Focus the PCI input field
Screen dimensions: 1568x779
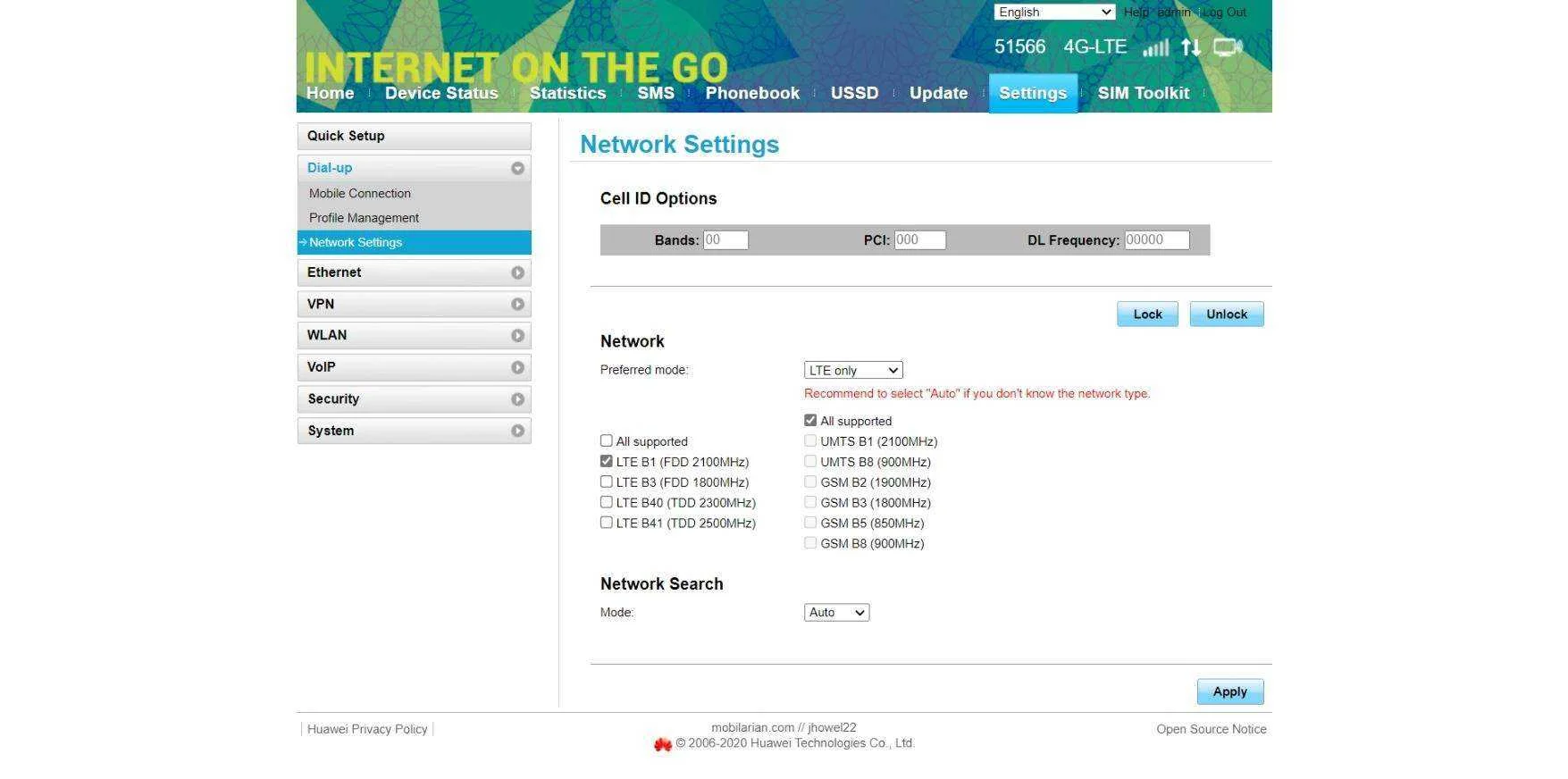coord(919,239)
